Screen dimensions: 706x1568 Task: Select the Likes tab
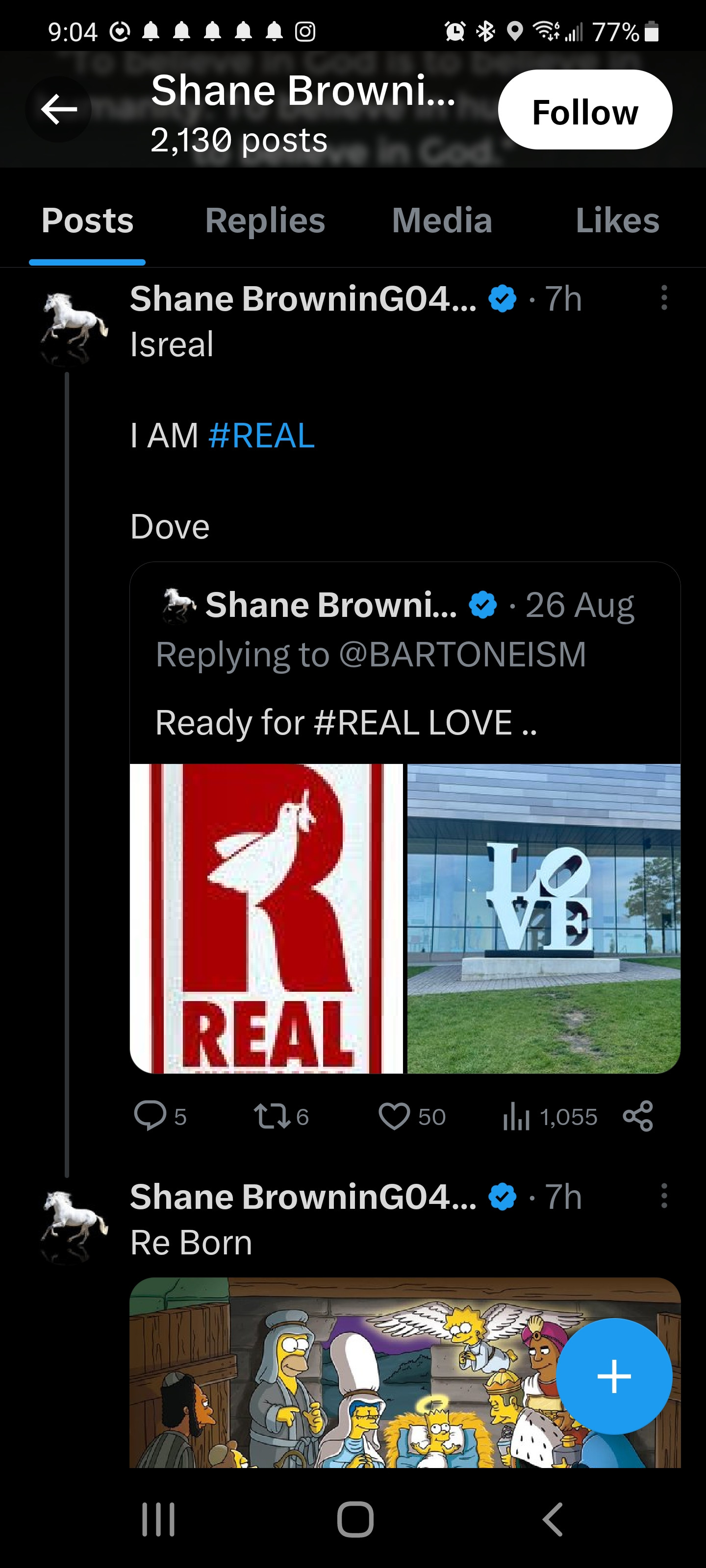click(617, 220)
